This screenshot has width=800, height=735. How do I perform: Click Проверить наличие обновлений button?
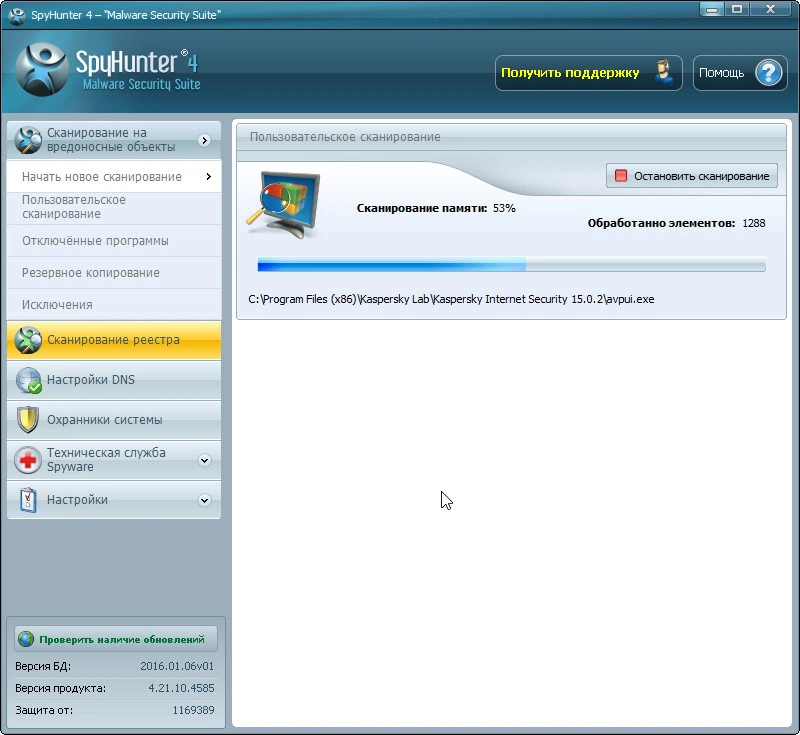[x=116, y=639]
